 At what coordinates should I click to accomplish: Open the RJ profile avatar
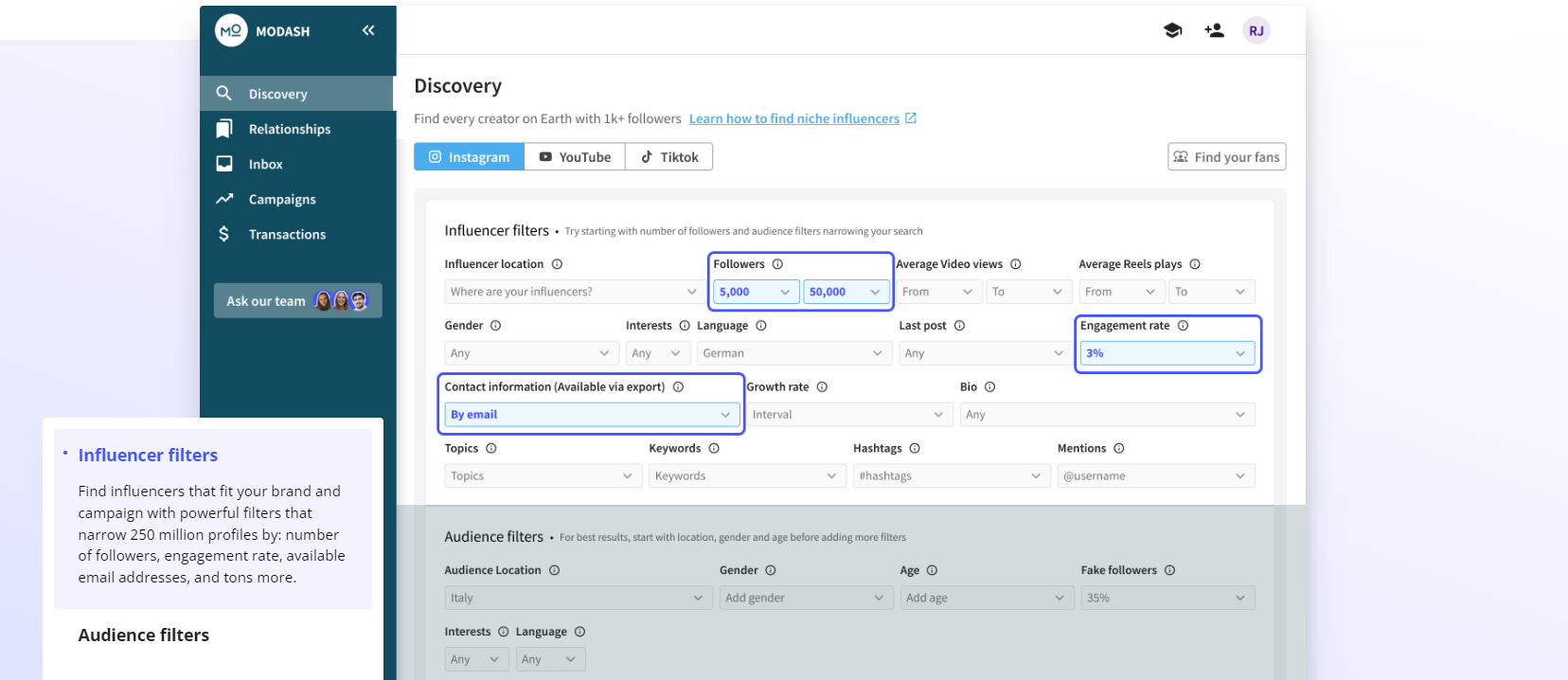(1256, 30)
